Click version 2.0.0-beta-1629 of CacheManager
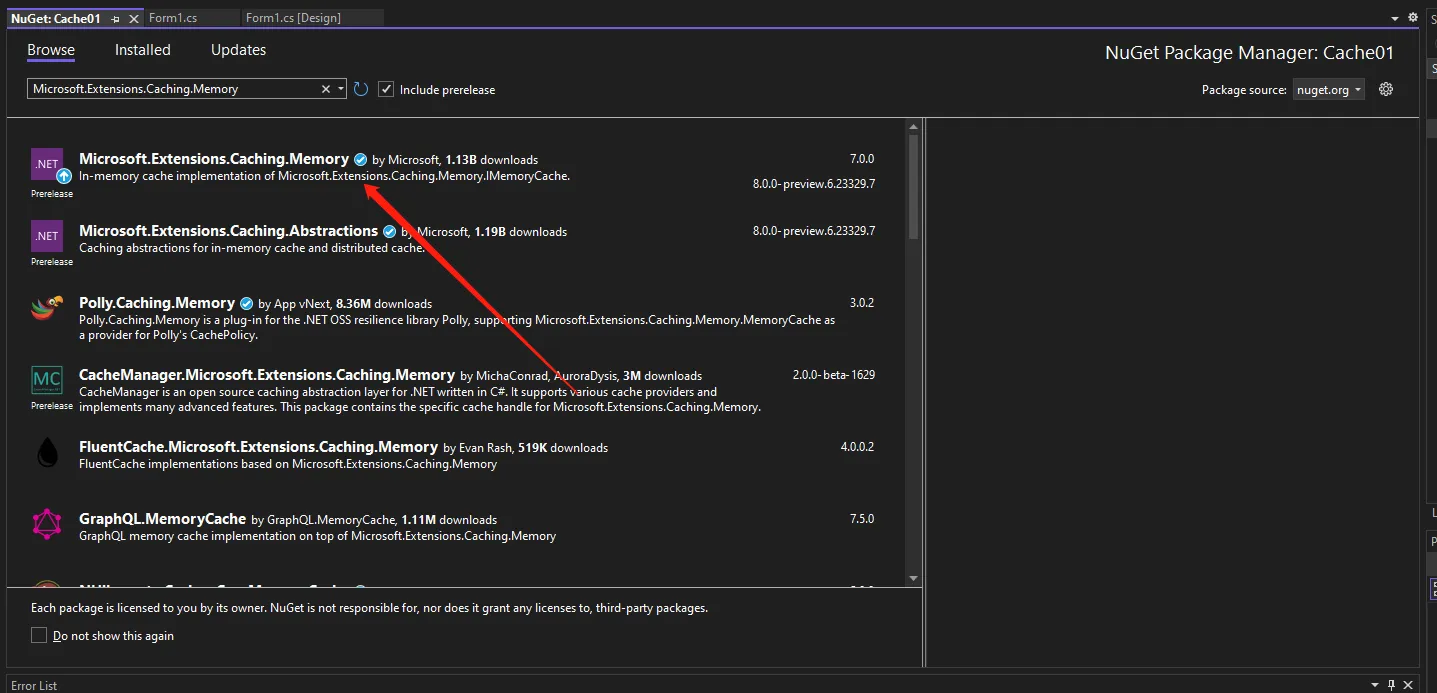The image size is (1437, 693). pos(834,375)
